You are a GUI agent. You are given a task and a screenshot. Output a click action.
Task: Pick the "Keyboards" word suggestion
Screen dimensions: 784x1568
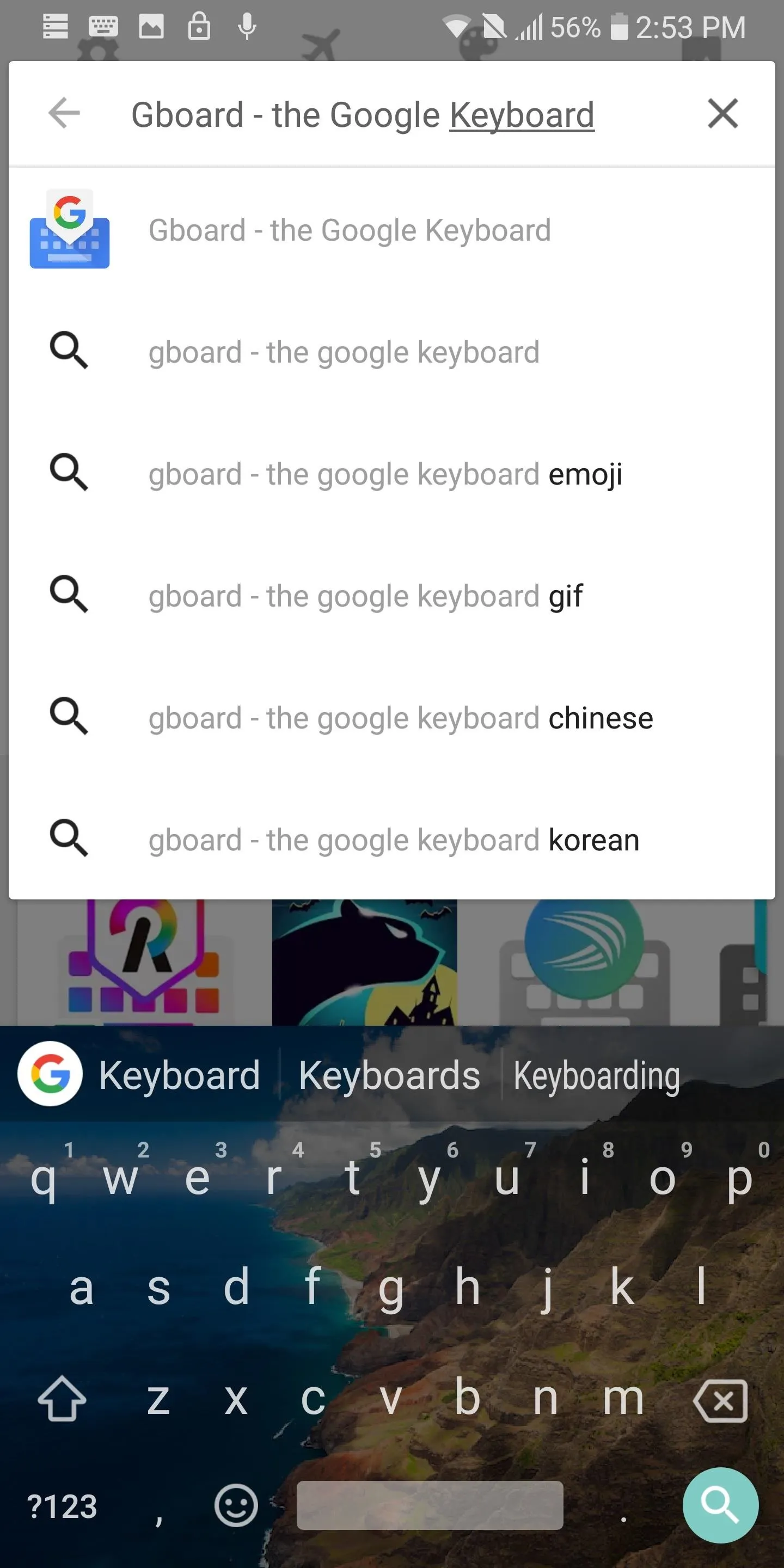pyautogui.click(x=389, y=1076)
